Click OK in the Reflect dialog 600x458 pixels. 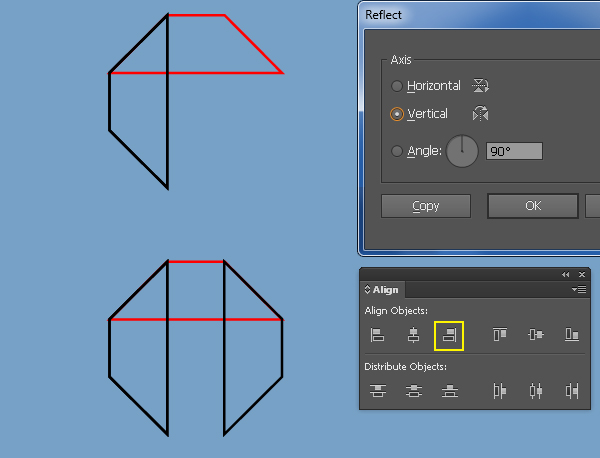533,206
